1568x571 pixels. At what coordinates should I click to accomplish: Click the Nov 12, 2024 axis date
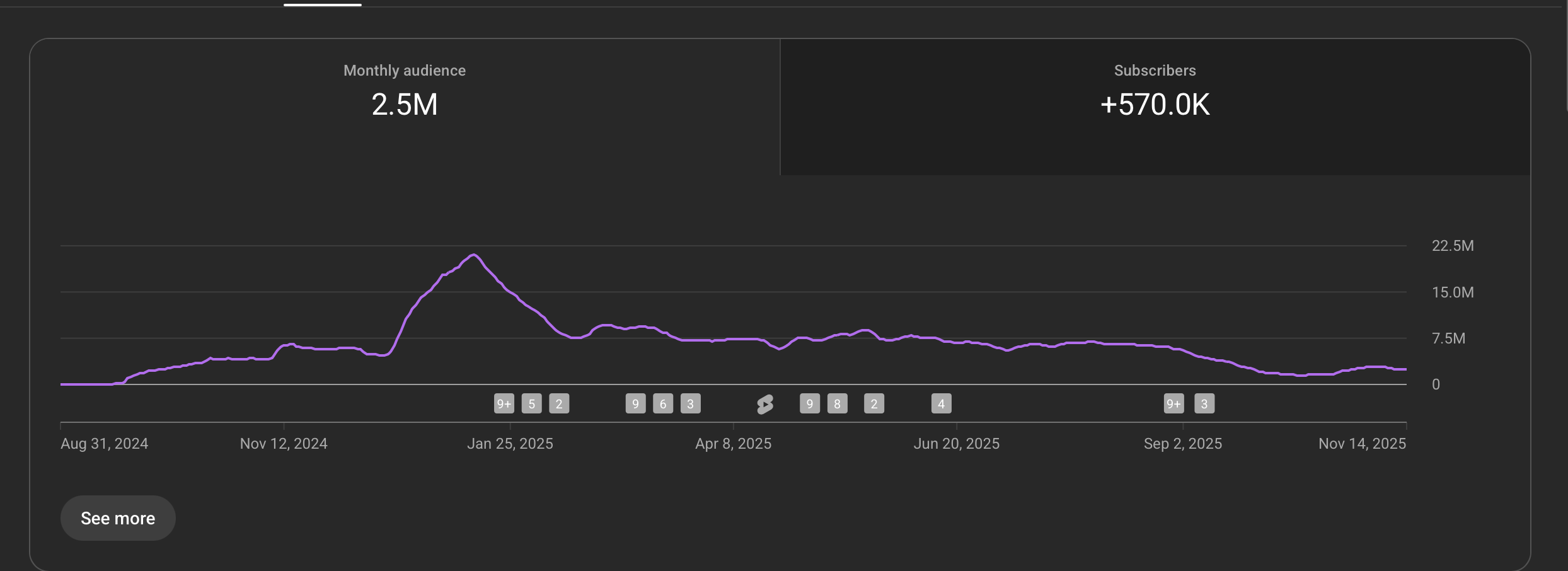(284, 444)
